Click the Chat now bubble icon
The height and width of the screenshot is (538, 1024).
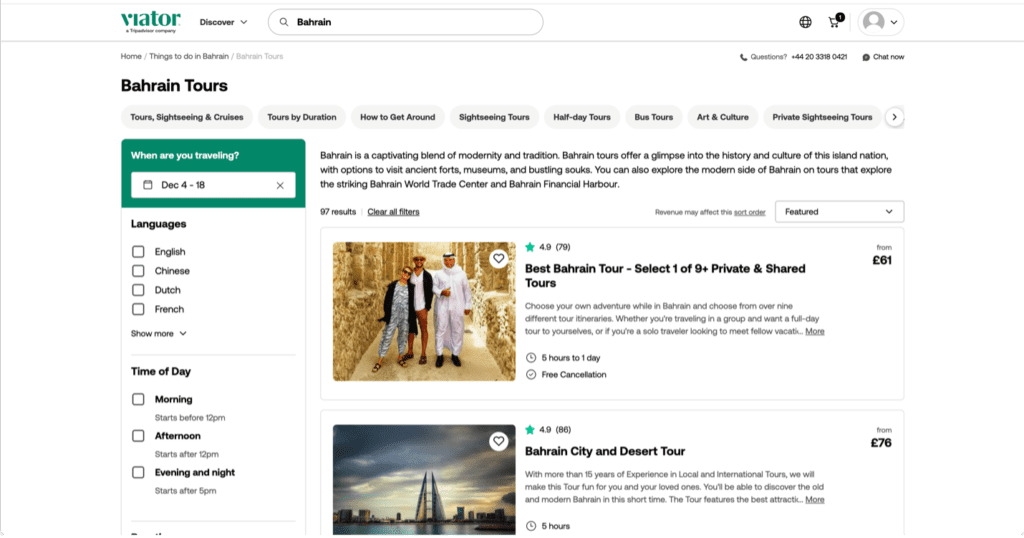(x=866, y=57)
